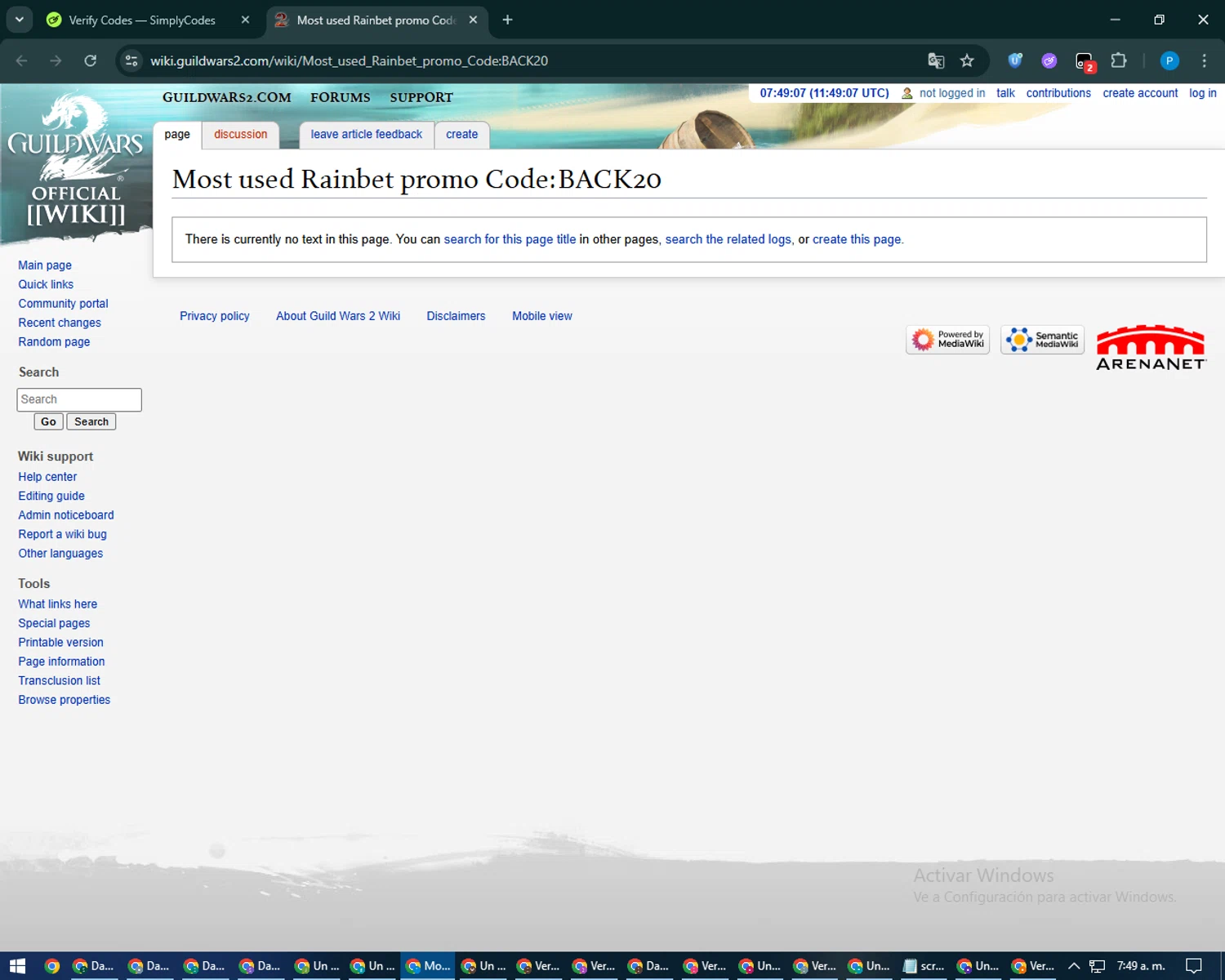The width and height of the screenshot is (1225, 980).
Task: Open the 'contributions' link
Action: coord(1058,93)
